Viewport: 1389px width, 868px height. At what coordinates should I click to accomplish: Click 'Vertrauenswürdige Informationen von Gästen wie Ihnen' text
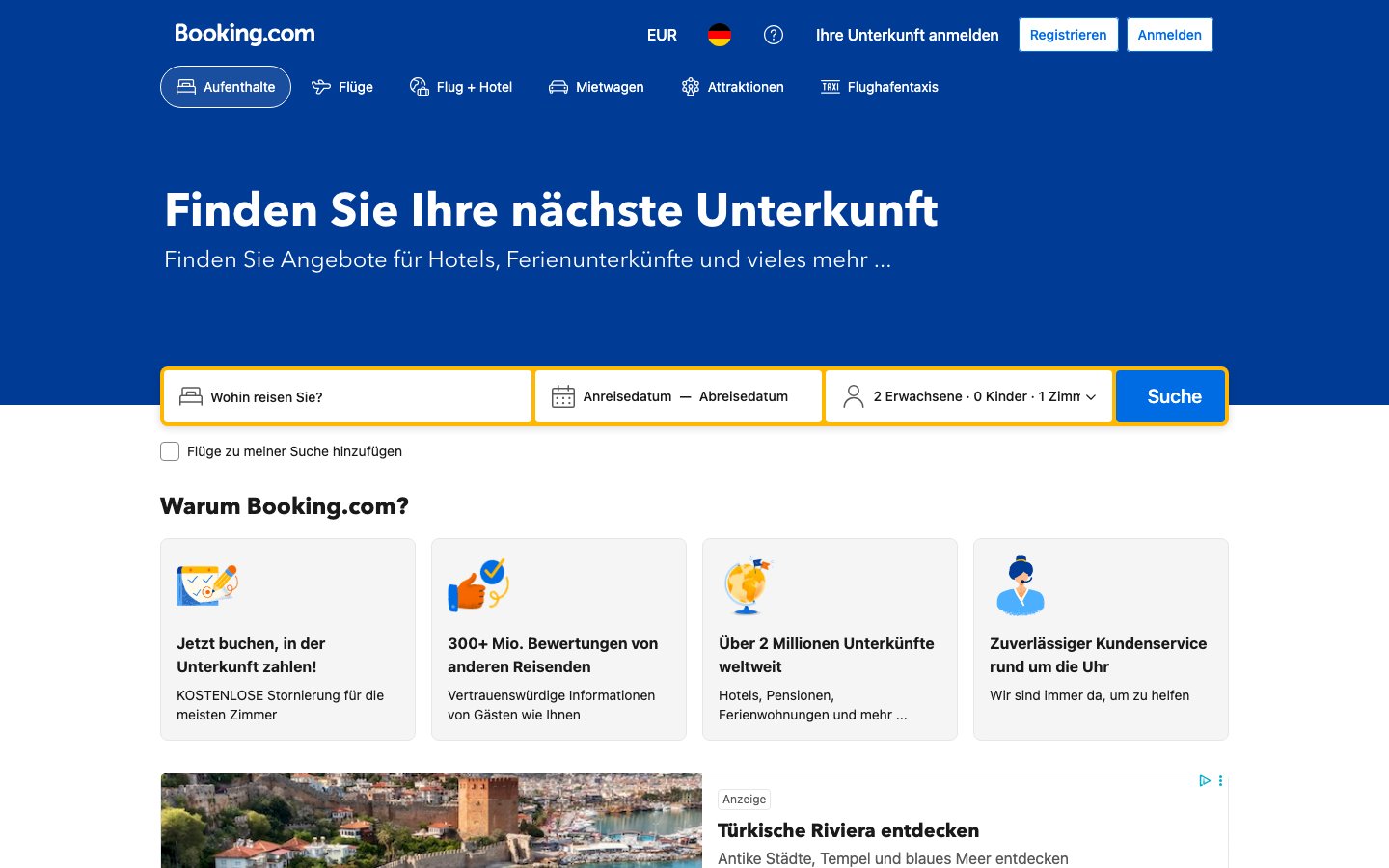coord(551,705)
